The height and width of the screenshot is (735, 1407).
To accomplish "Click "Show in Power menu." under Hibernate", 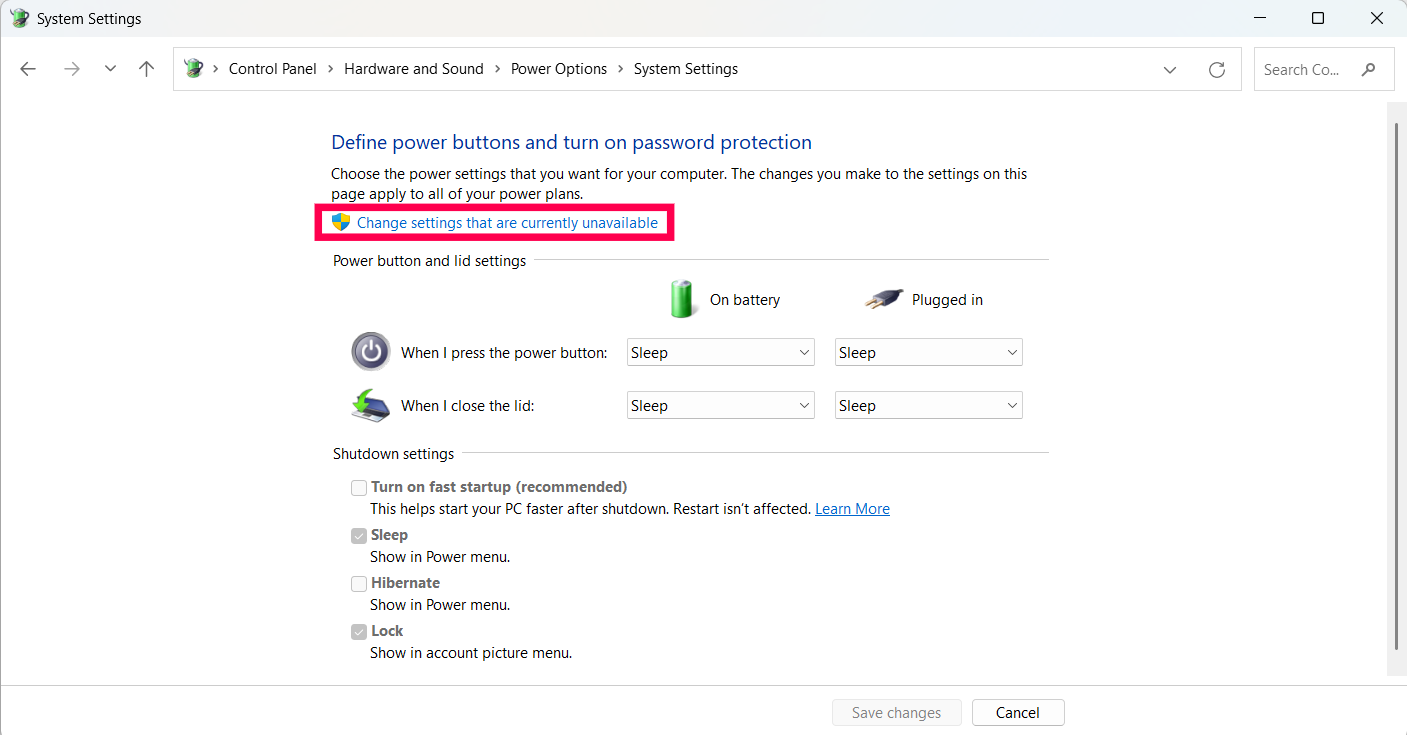I will pos(440,605).
